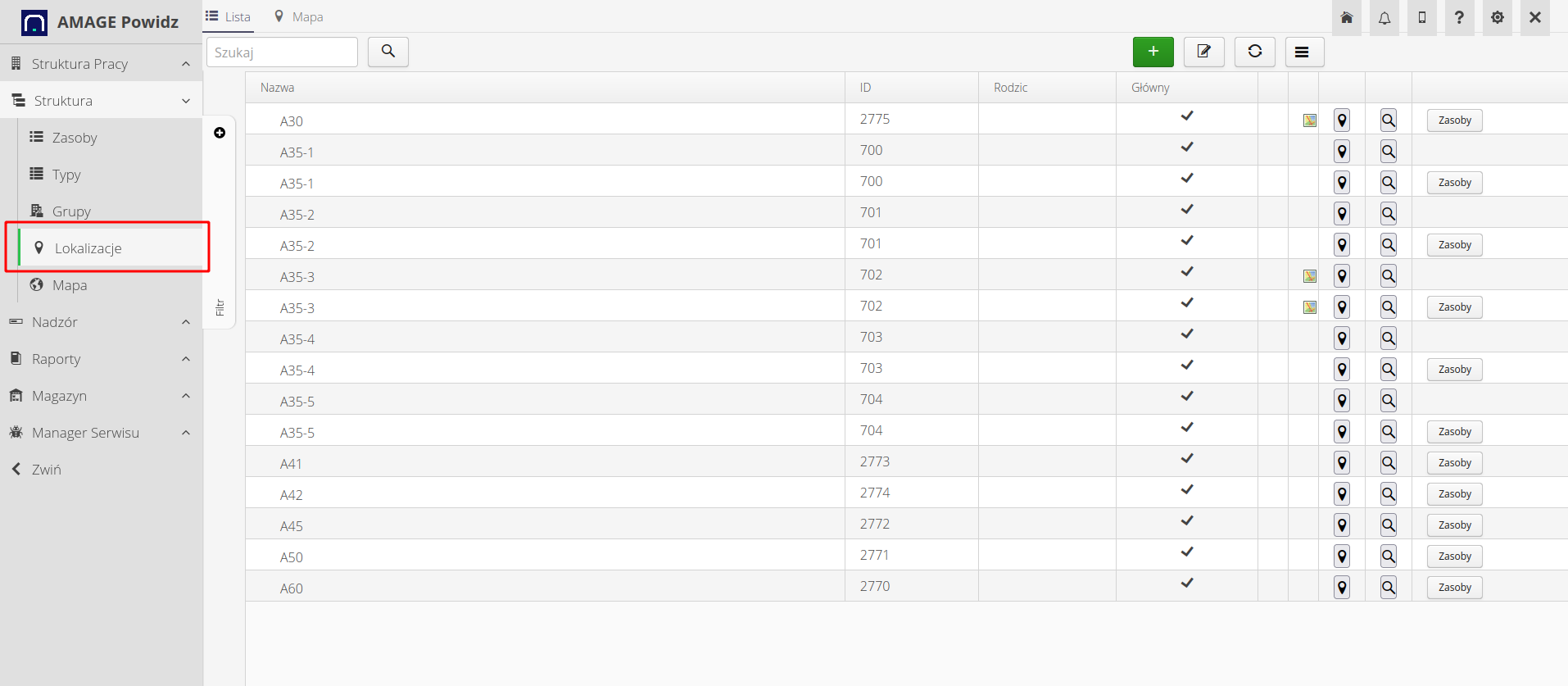Open the notifications bell
The height and width of the screenshot is (686, 1568).
click(x=1384, y=18)
